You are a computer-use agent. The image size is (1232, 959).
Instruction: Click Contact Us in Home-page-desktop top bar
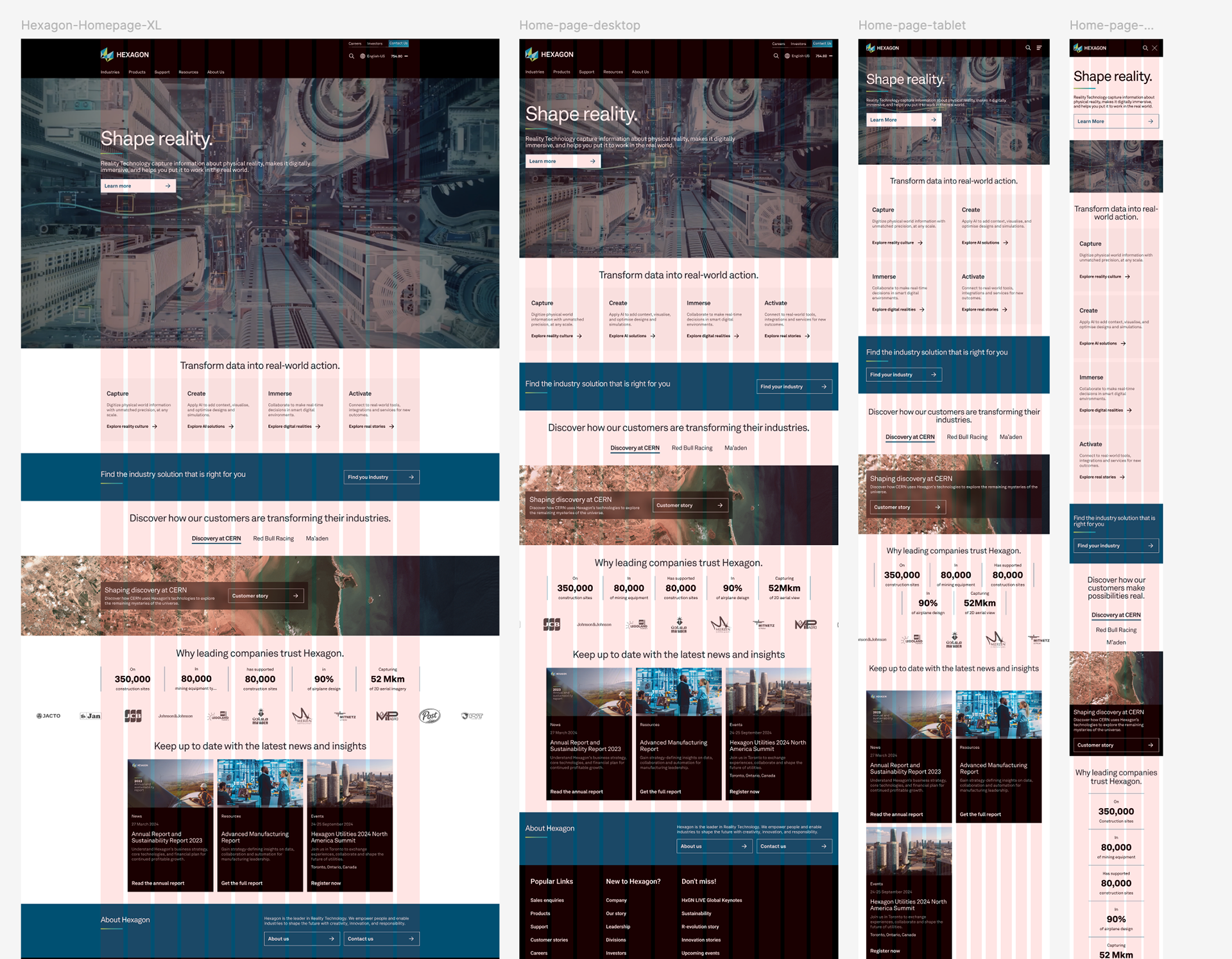(822, 44)
